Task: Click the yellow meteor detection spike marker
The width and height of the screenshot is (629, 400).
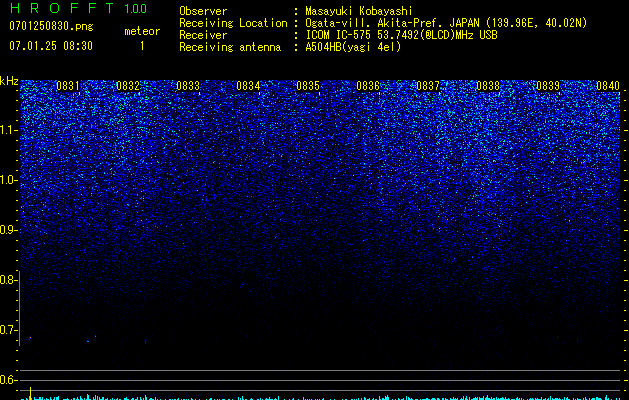Action: pos(30,393)
